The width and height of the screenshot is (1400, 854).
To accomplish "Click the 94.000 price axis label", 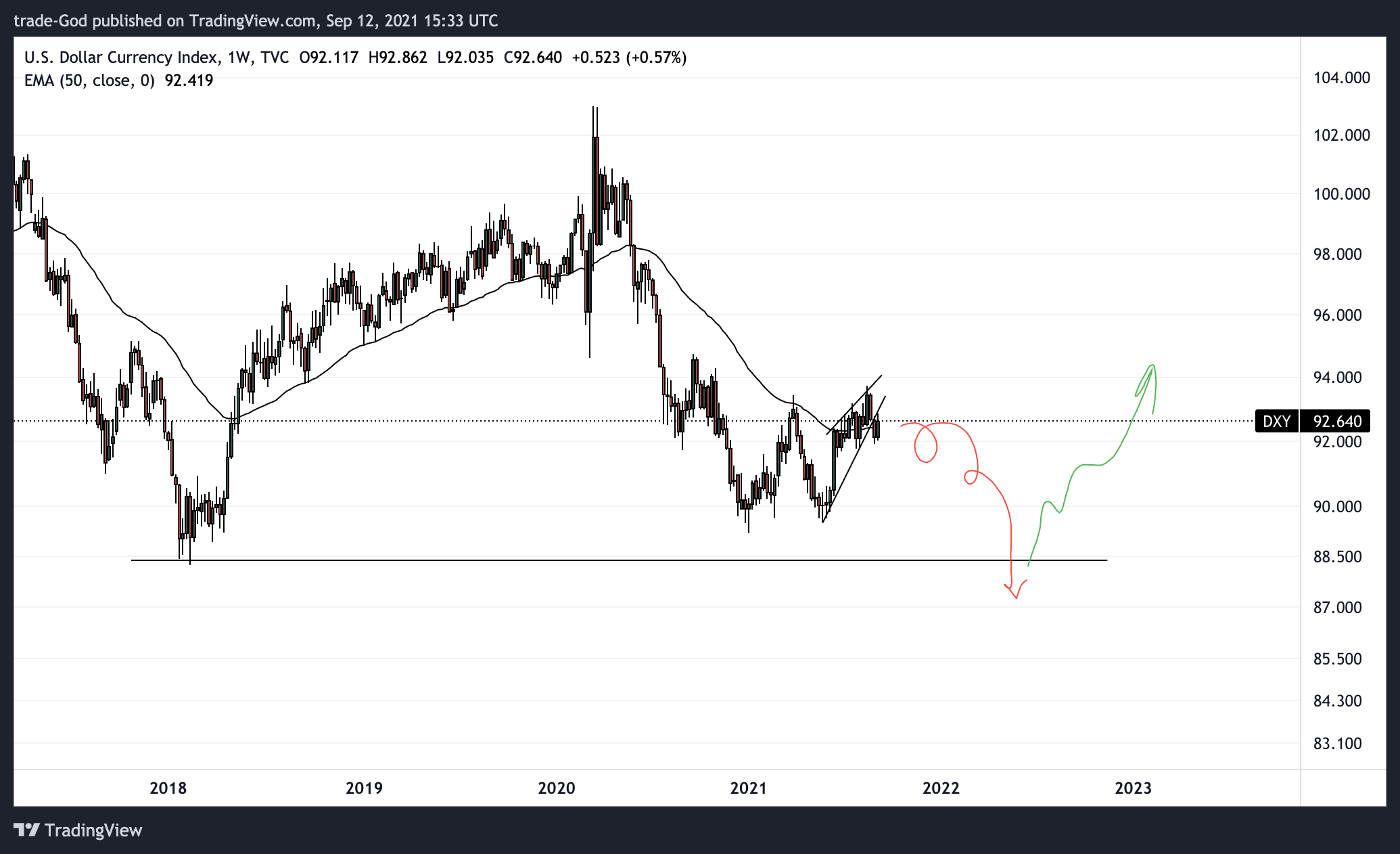I will pyautogui.click(x=1337, y=378).
